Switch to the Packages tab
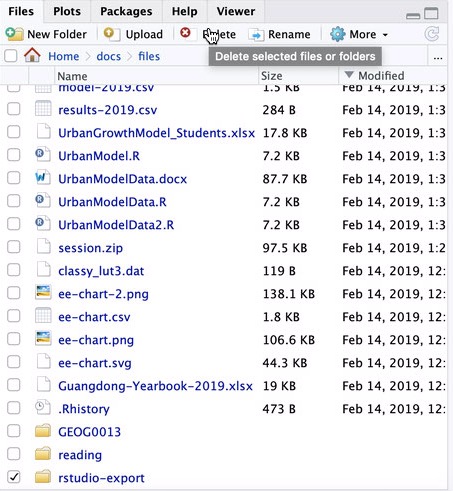Image resolution: width=453 pixels, height=491 pixels. 126,11
